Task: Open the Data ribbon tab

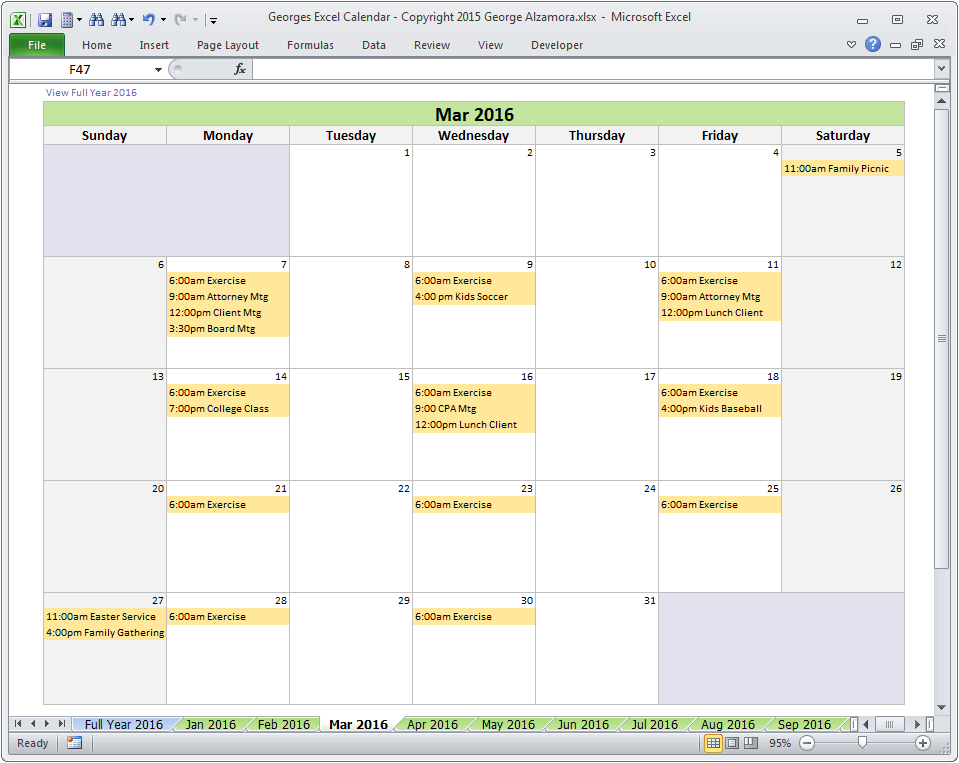Action: (373, 45)
